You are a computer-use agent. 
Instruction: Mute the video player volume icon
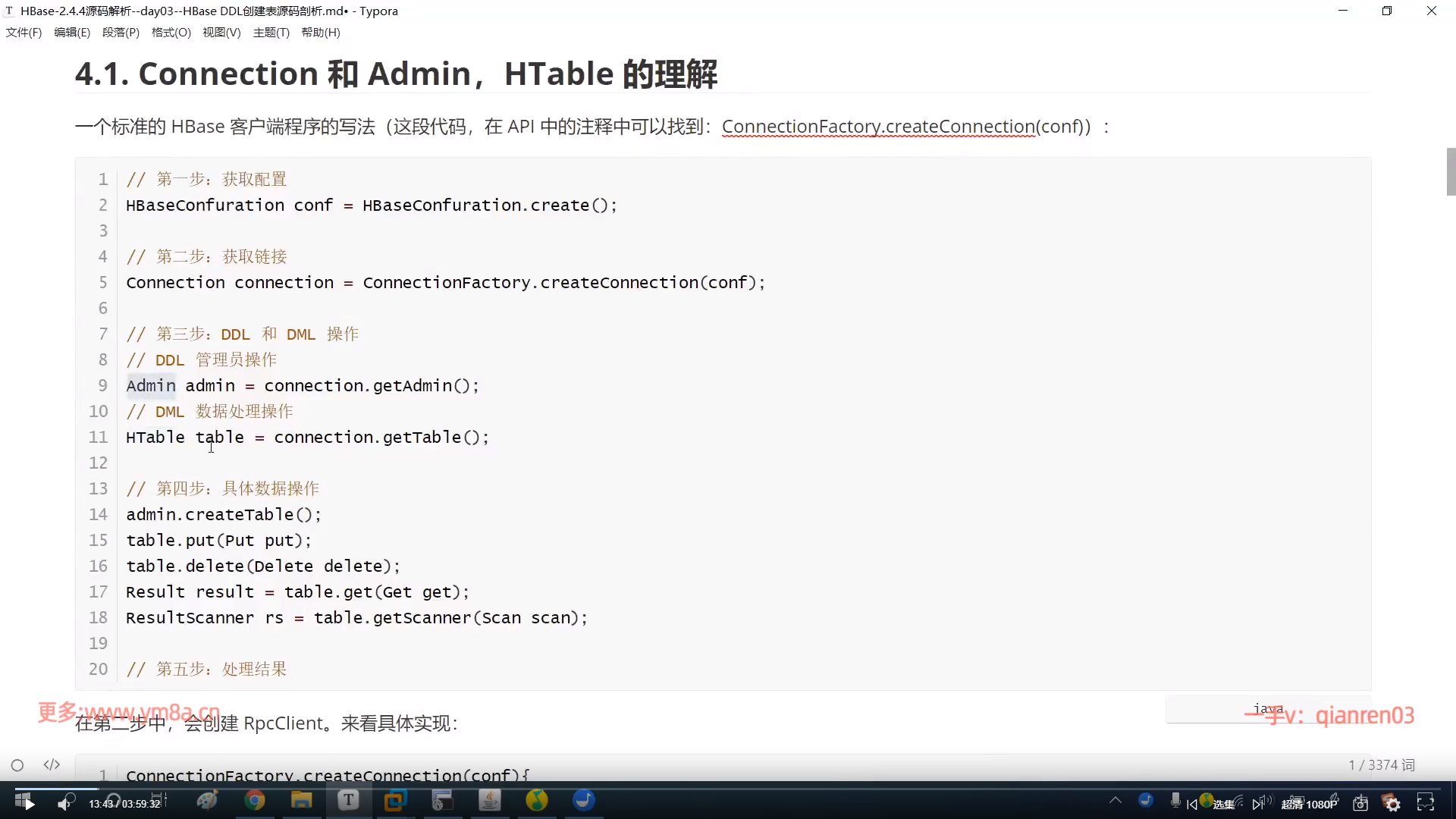64,804
